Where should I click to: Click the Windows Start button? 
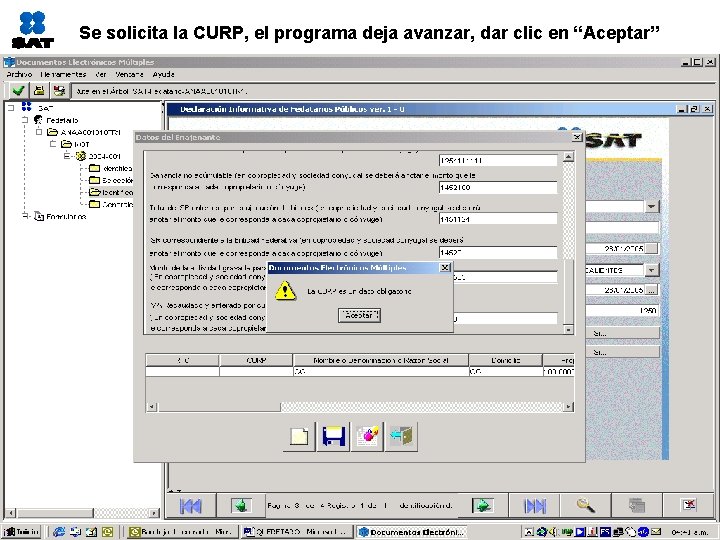coord(22,532)
